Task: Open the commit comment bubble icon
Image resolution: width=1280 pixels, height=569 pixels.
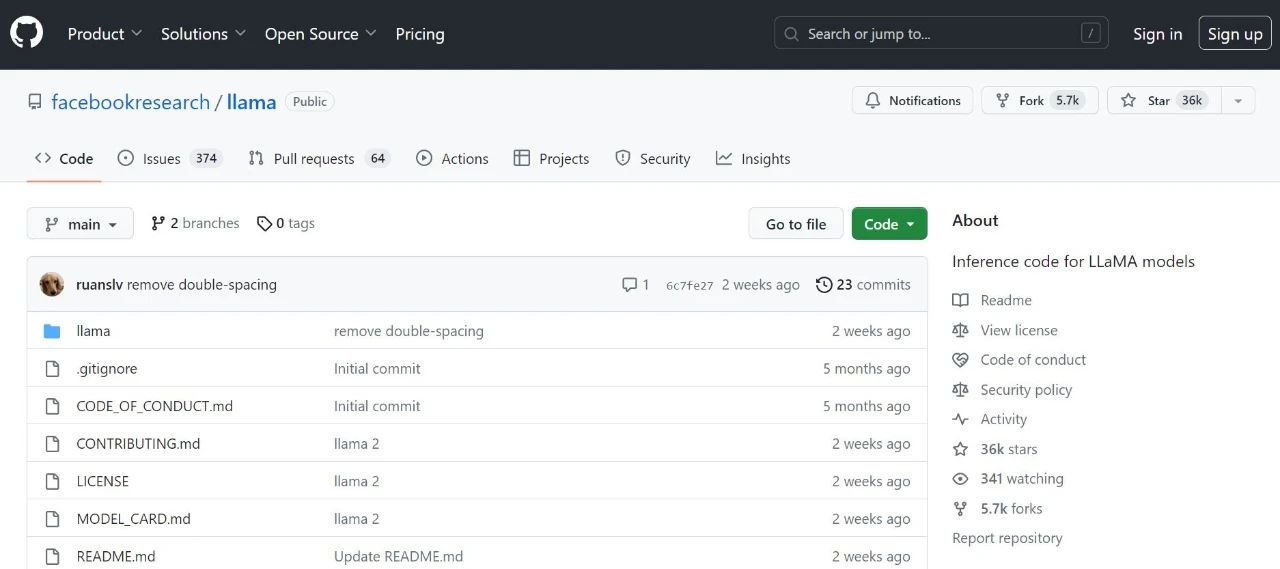Action: click(x=629, y=285)
